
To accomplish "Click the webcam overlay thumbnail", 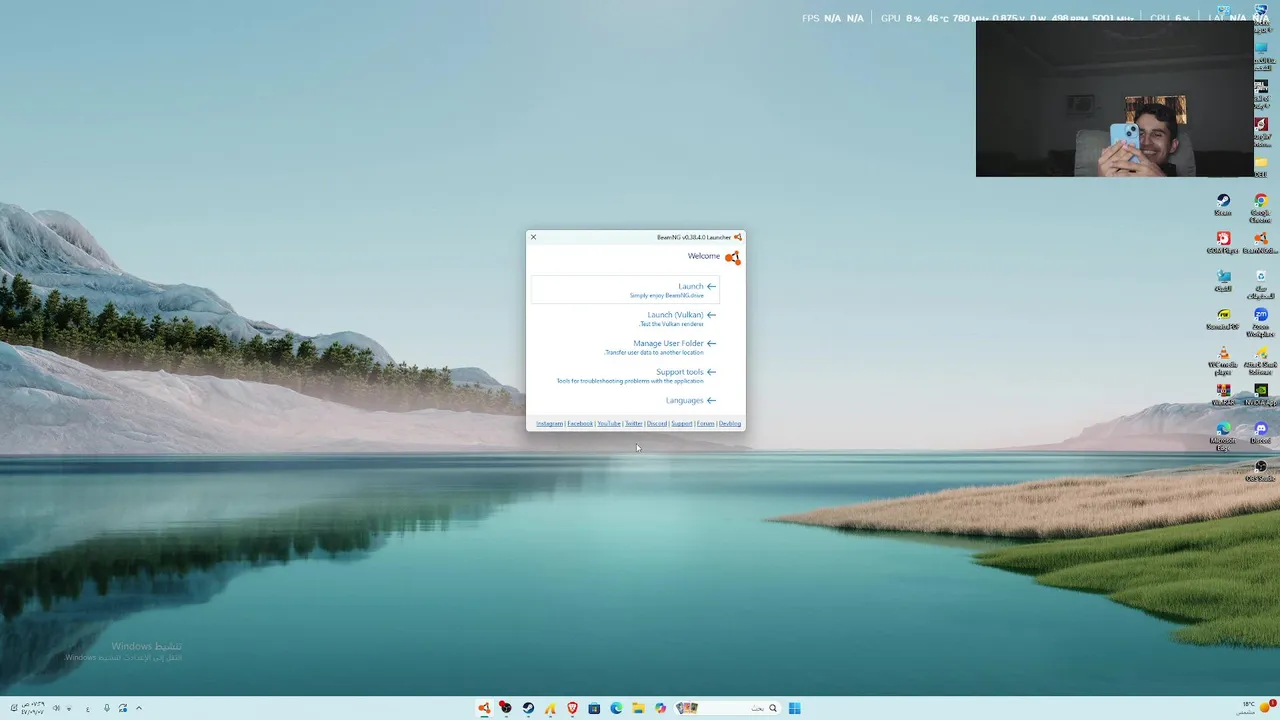I will (1115, 99).
